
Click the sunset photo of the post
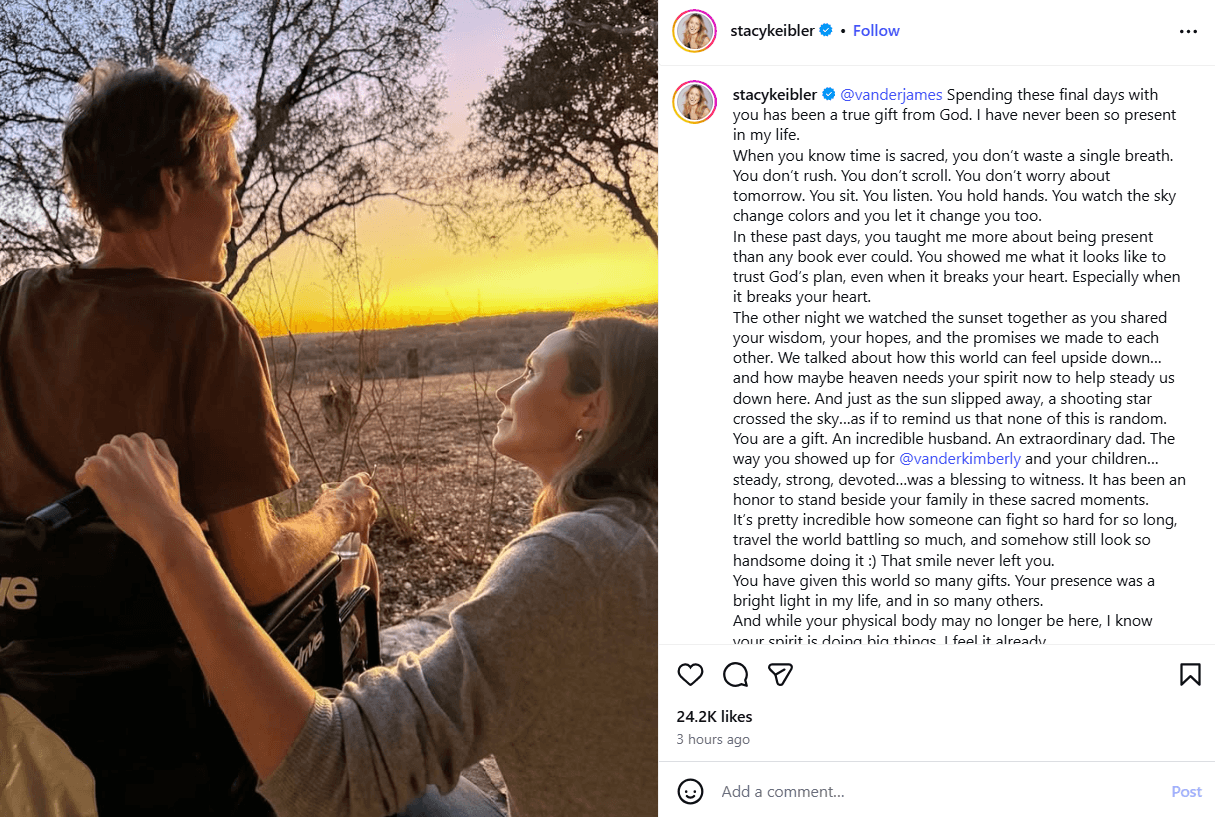(329, 408)
